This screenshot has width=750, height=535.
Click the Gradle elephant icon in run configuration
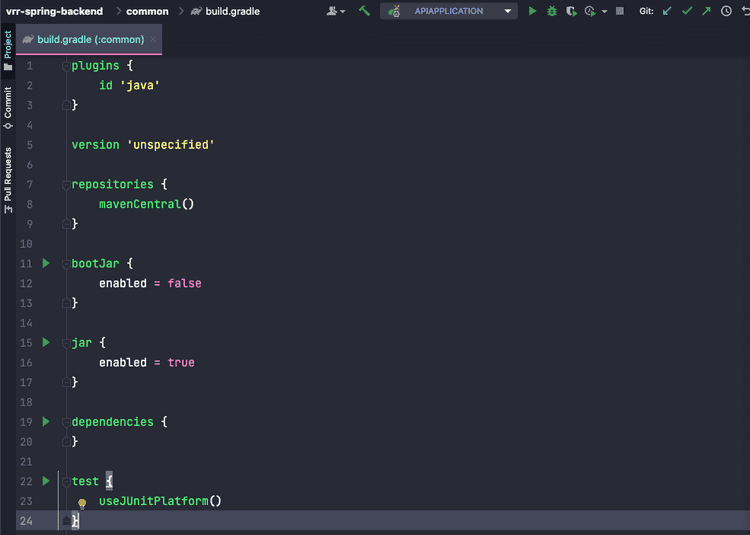point(394,11)
